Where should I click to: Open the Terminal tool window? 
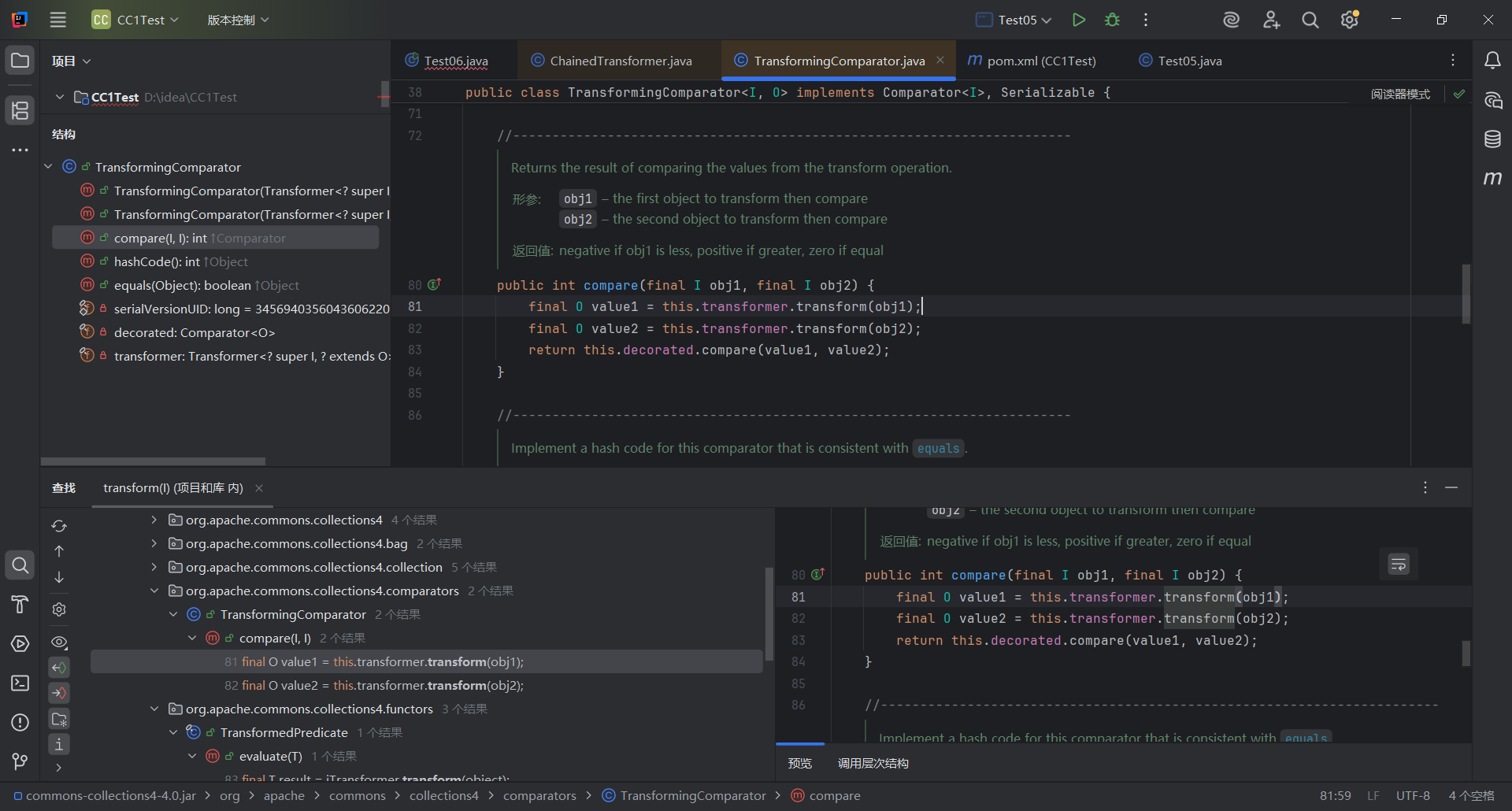click(20, 683)
